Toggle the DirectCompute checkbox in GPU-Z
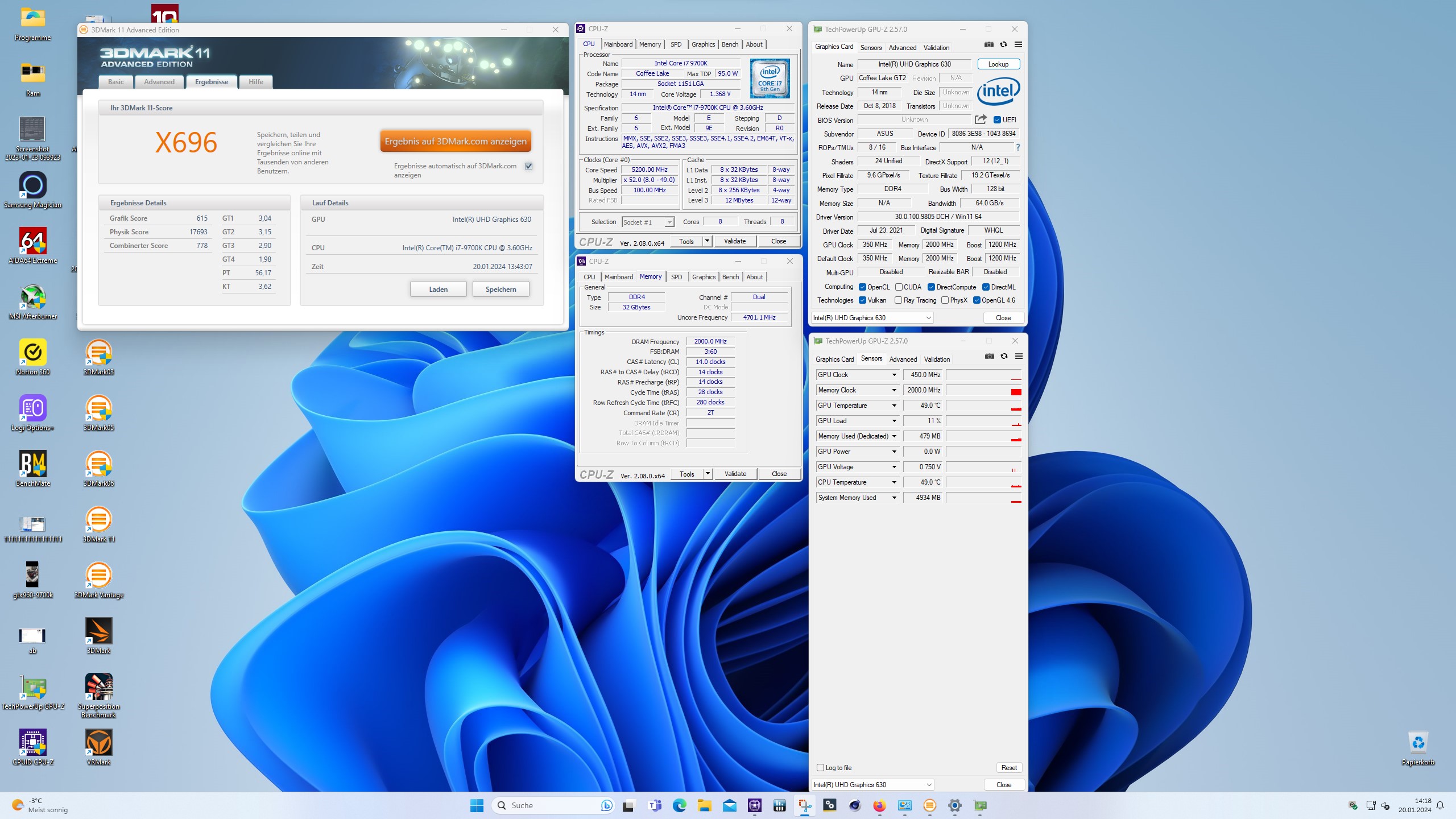The width and height of the screenshot is (1456, 819). 931,287
